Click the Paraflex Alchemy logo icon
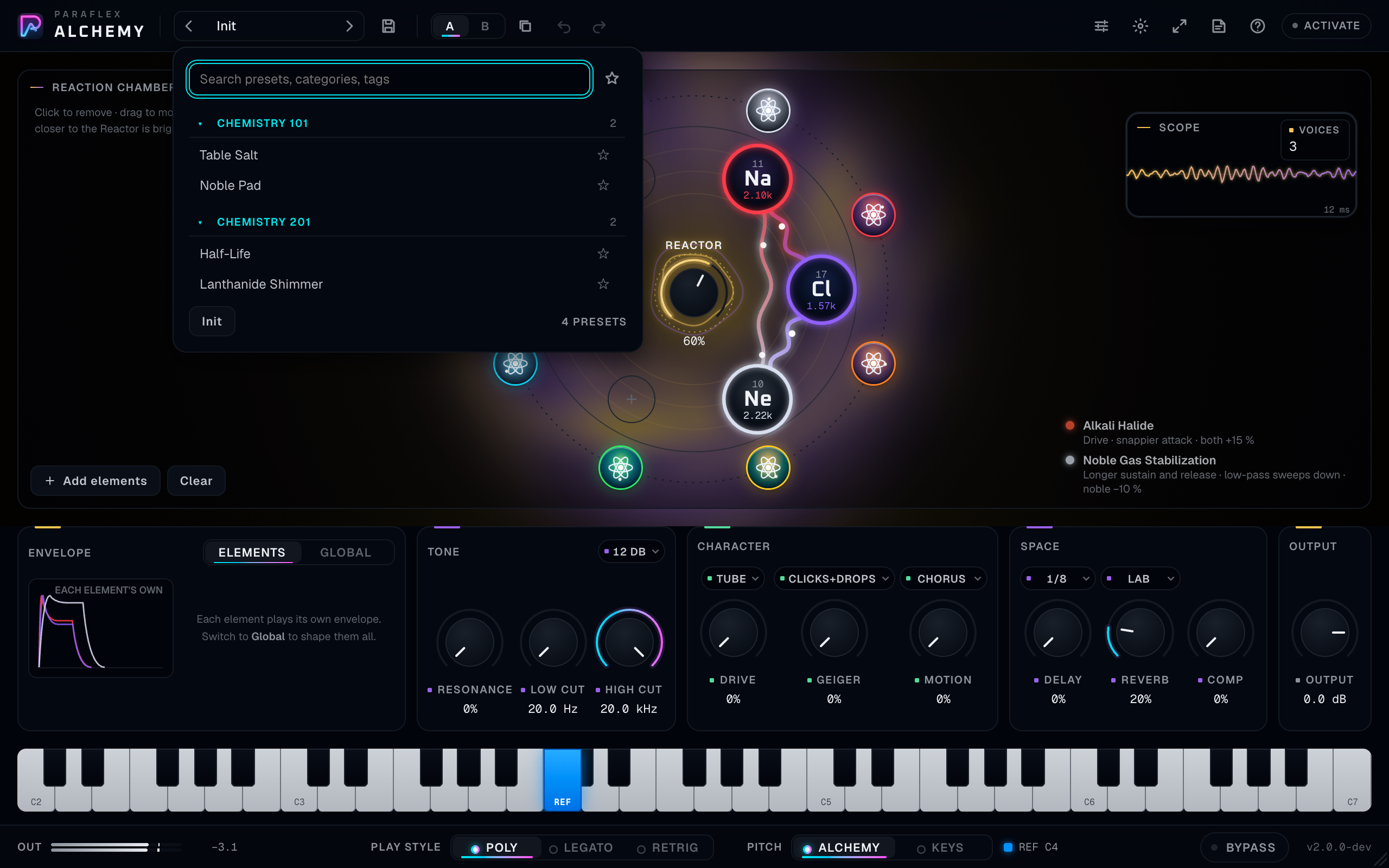 point(30,26)
